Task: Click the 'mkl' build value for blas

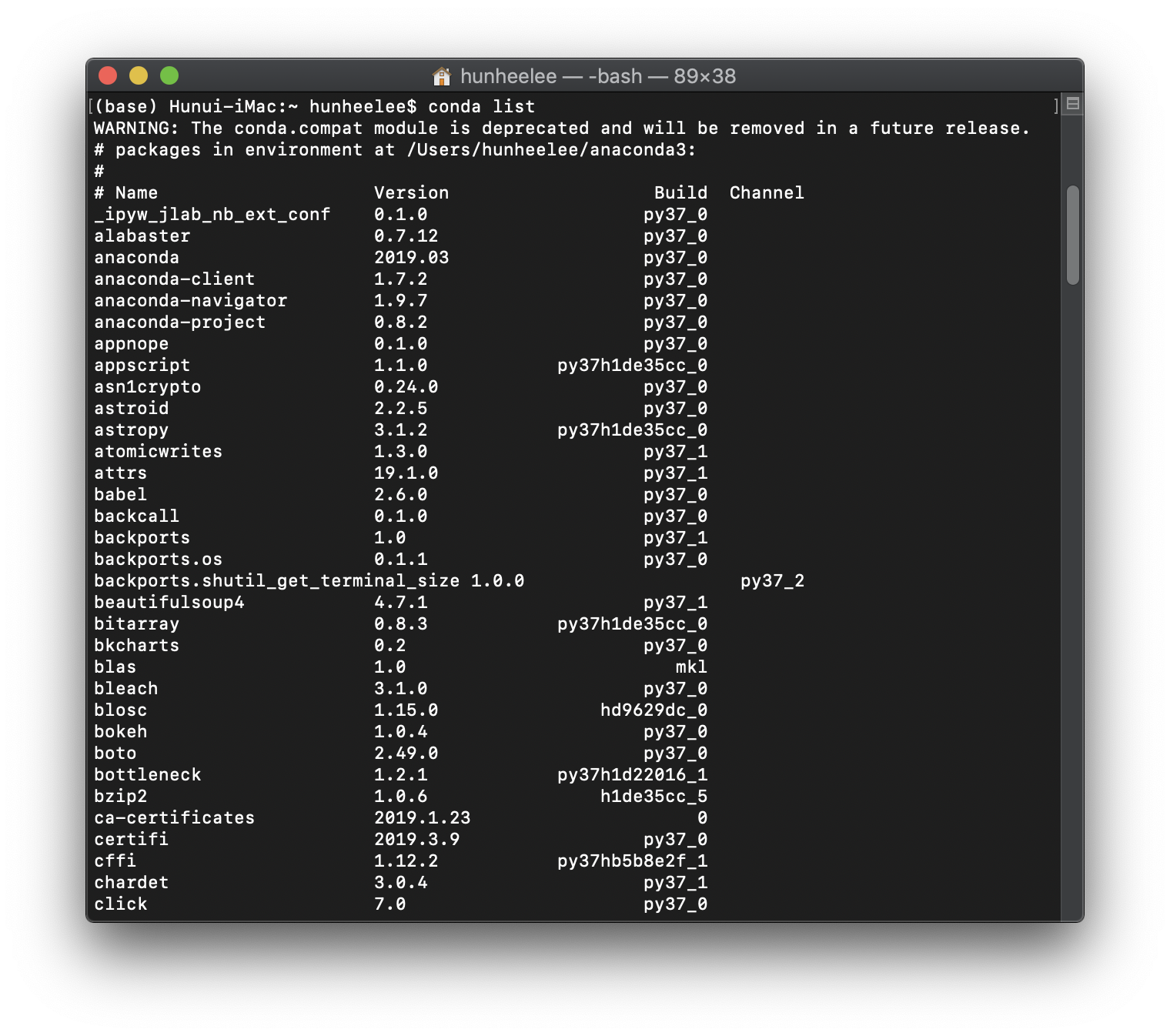Action: click(x=692, y=667)
